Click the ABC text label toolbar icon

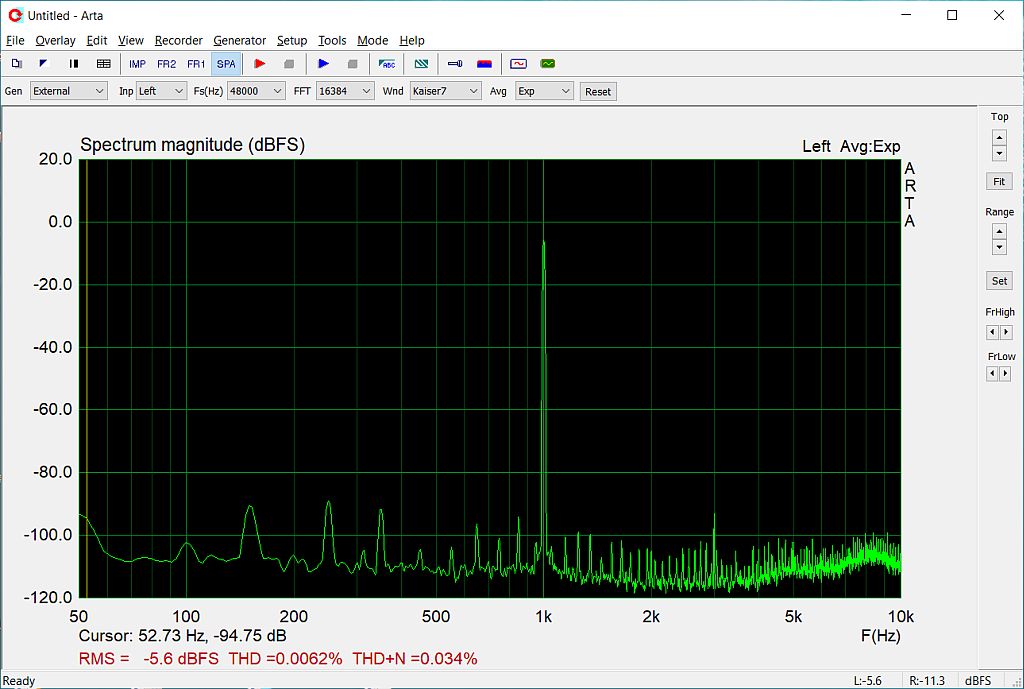387,63
